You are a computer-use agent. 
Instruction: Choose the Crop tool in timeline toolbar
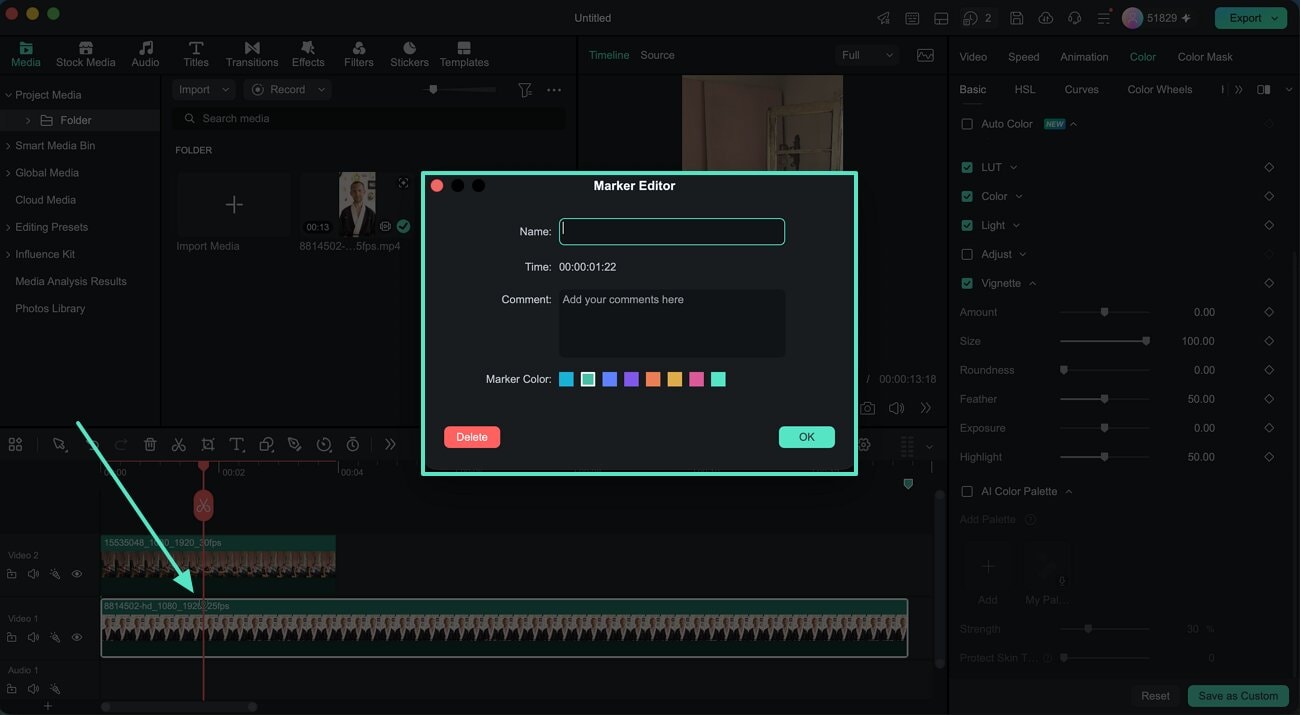coord(207,444)
